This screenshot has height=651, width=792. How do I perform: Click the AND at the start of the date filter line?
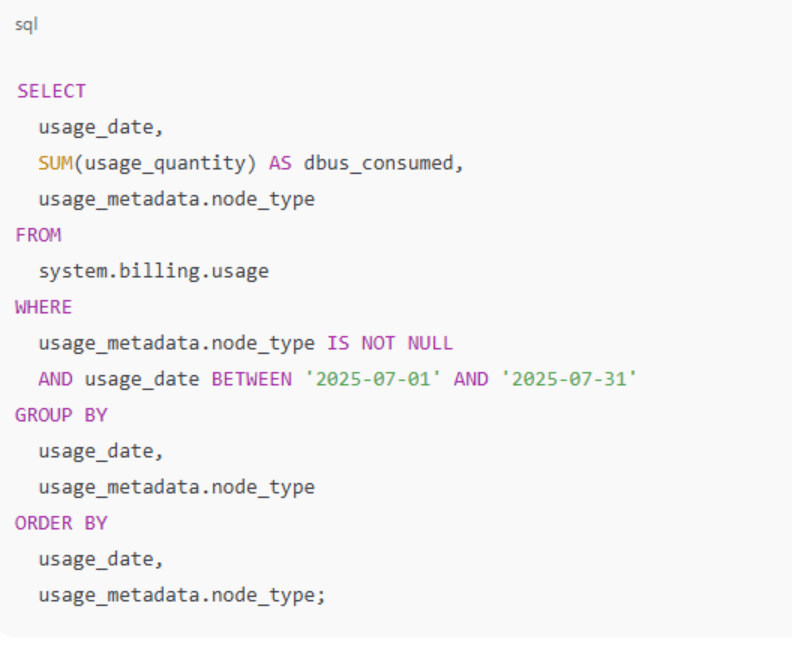point(55,379)
